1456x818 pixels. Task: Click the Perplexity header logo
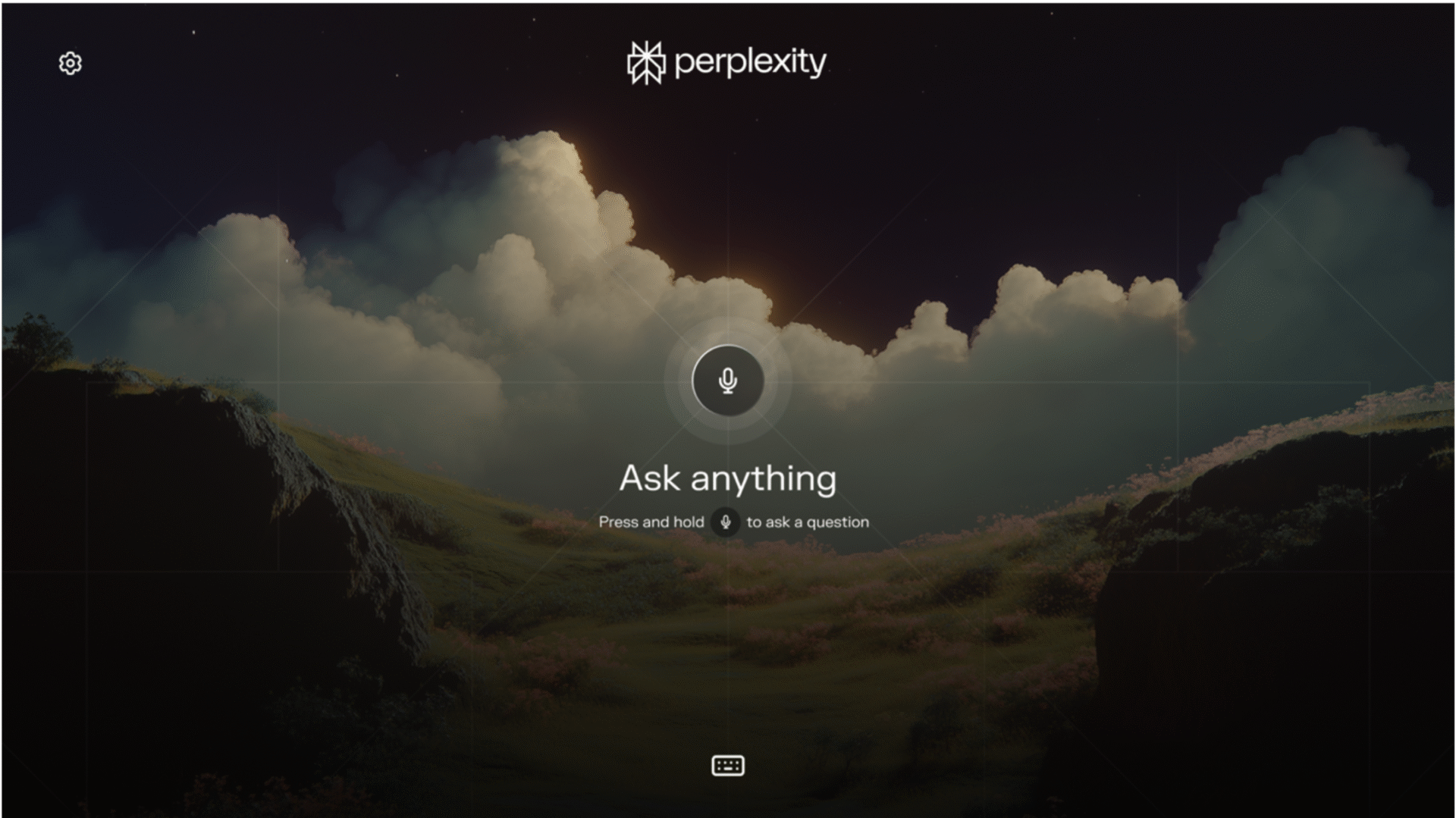(x=726, y=62)
